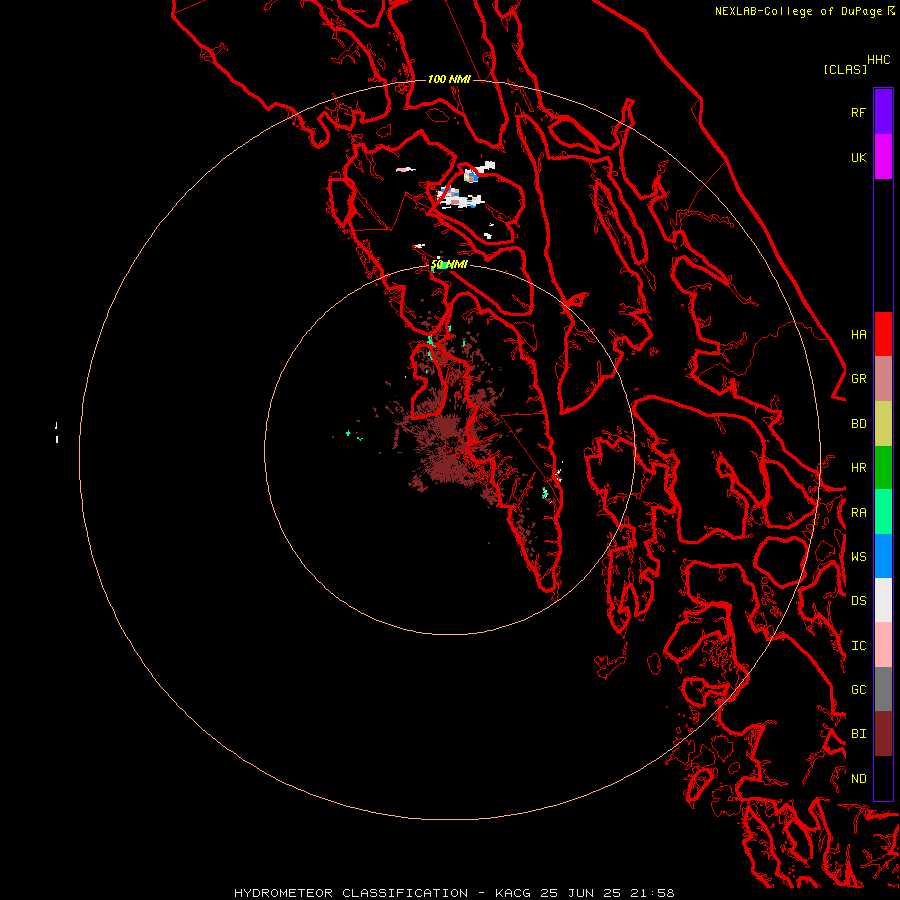Click the red HA legend color swatch
900x900 pixels.
click(883, 334)
